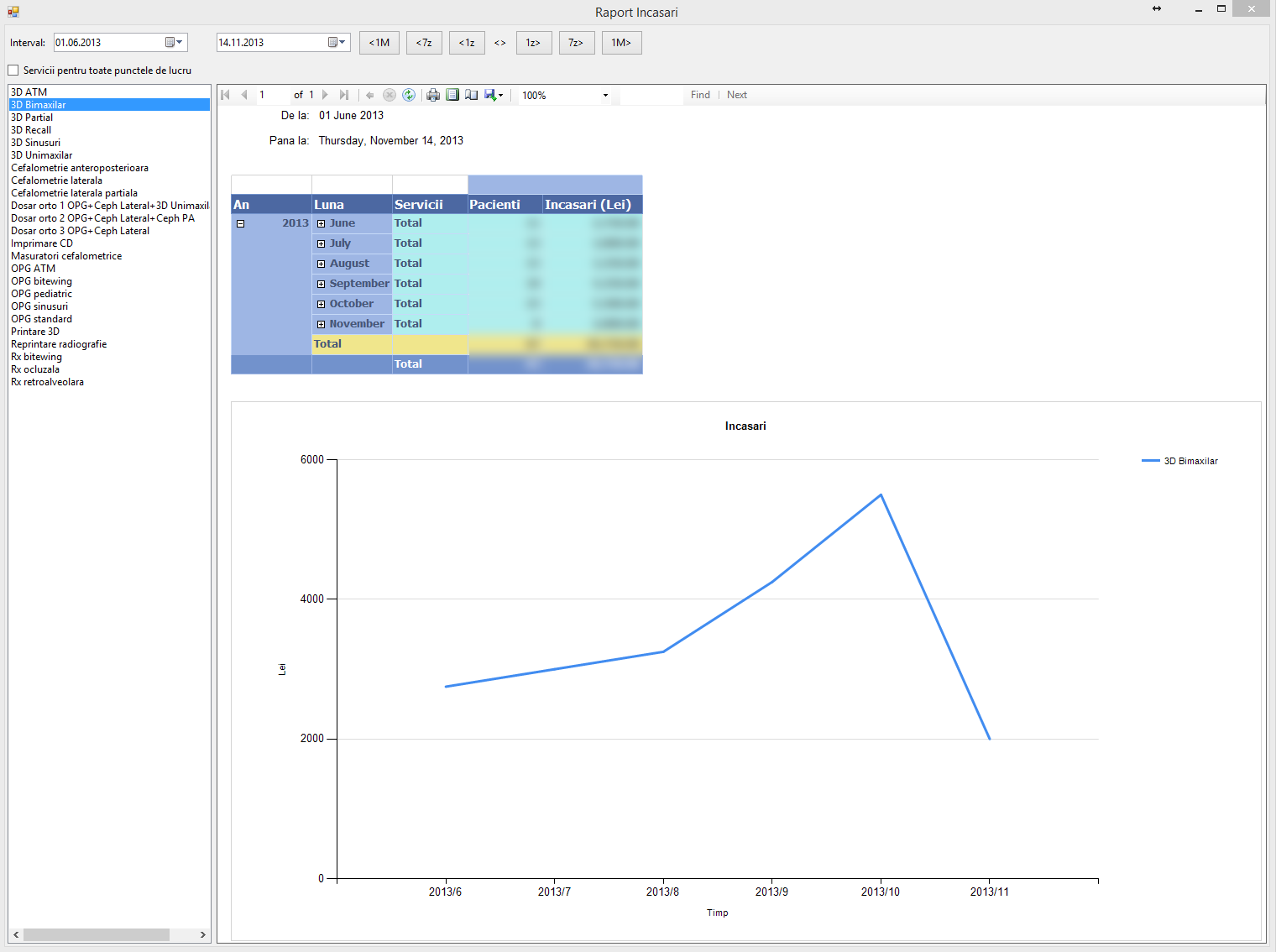Screen dimensions: 1276x952
Task: Click the service list right scroll arrow
Action: tap(202, 934)
